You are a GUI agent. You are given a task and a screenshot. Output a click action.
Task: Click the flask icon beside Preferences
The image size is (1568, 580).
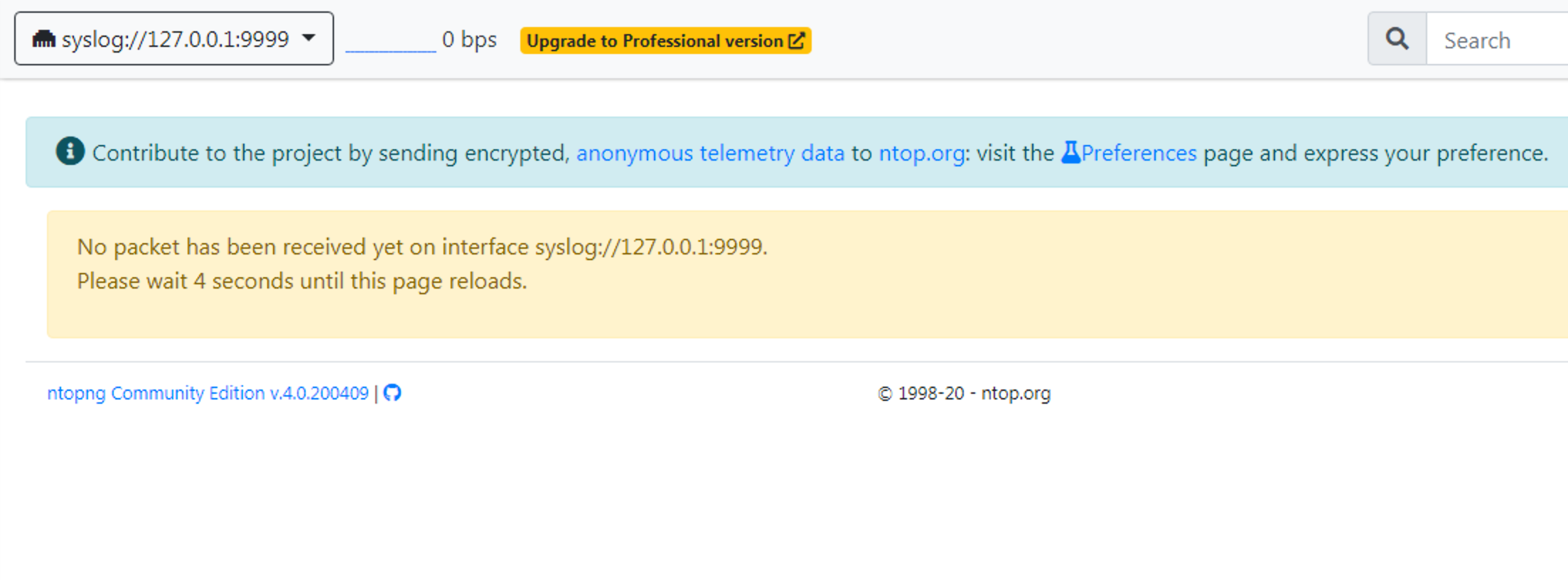coord(1072,152)
